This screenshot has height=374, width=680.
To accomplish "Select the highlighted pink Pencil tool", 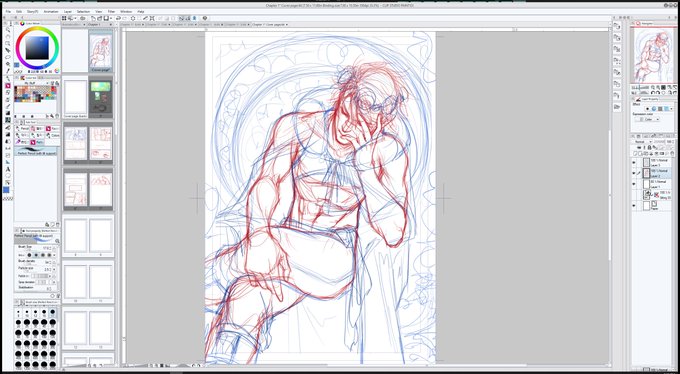I will pyautogui.click(x=7, y=85).
